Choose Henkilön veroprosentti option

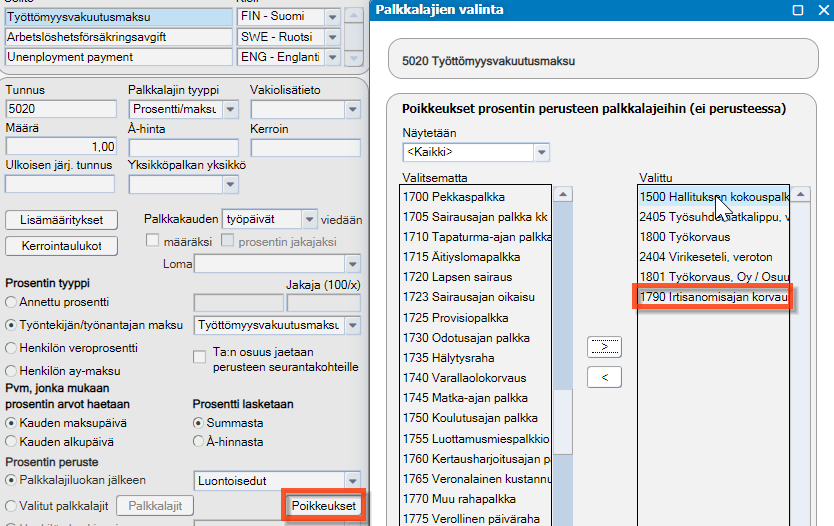point(11,348)
